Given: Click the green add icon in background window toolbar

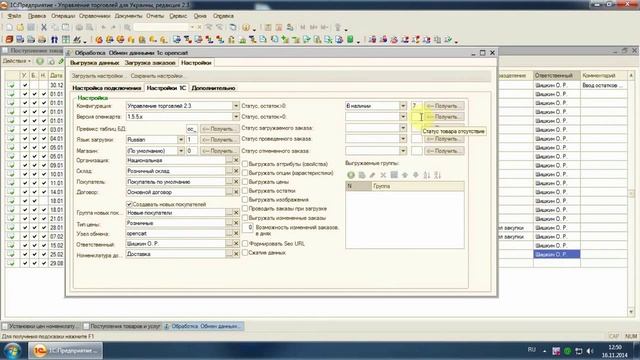Looking at the screenshot, I should click(40, 61).
